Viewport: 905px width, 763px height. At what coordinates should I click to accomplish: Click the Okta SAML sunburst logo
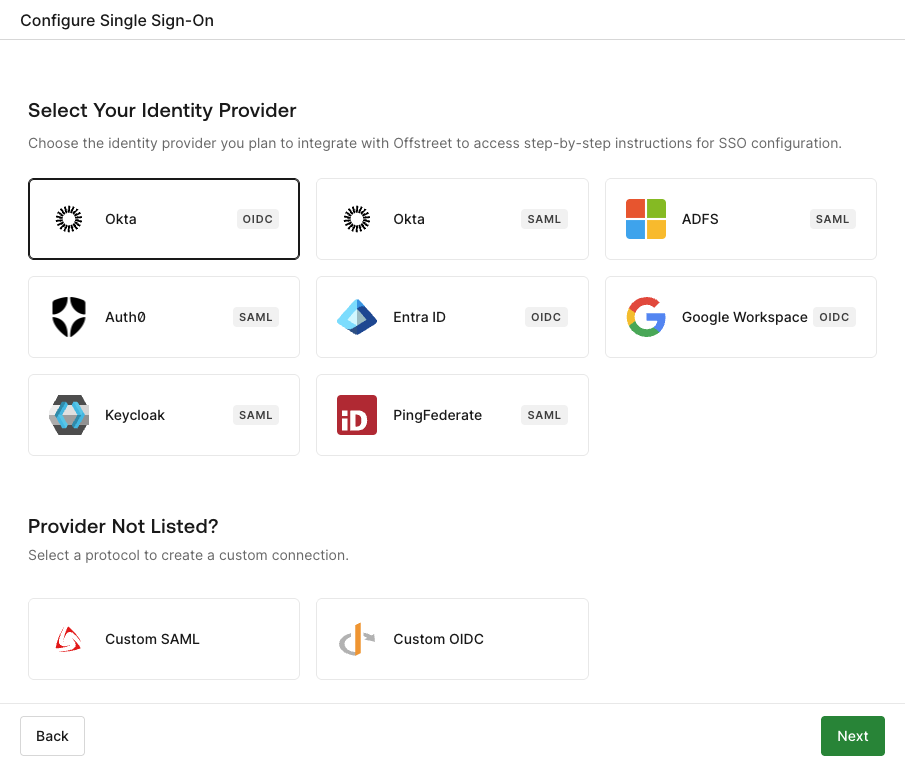[357, 219]
